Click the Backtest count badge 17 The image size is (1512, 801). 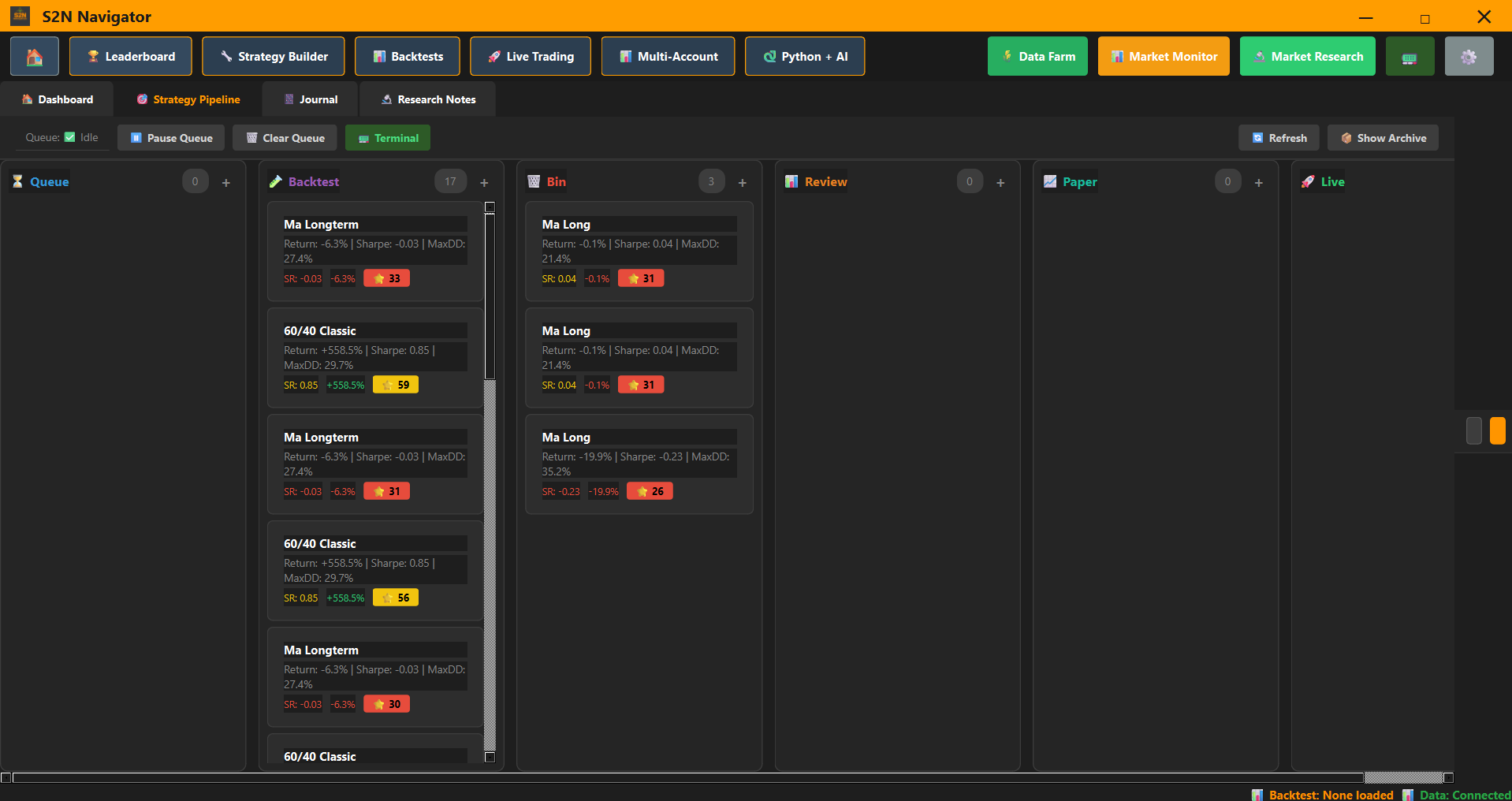coord(450,181)
